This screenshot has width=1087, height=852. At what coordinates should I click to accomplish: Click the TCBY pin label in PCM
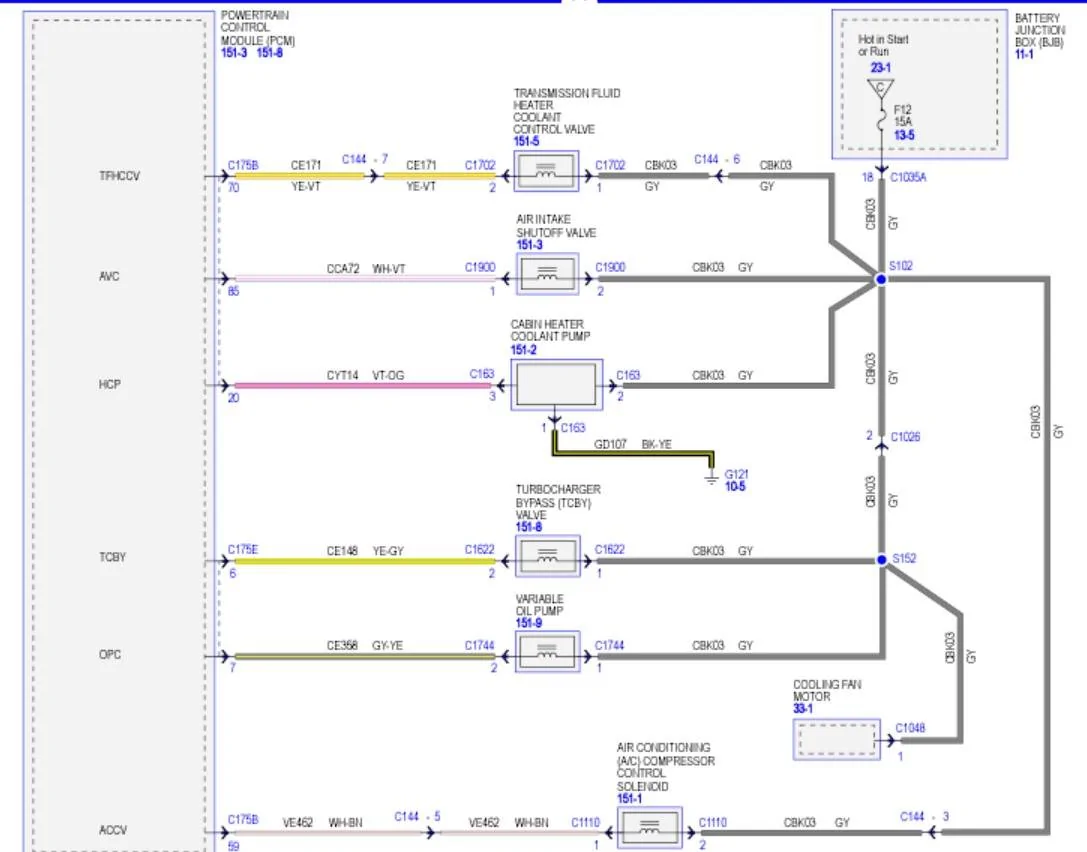[112, 557]
